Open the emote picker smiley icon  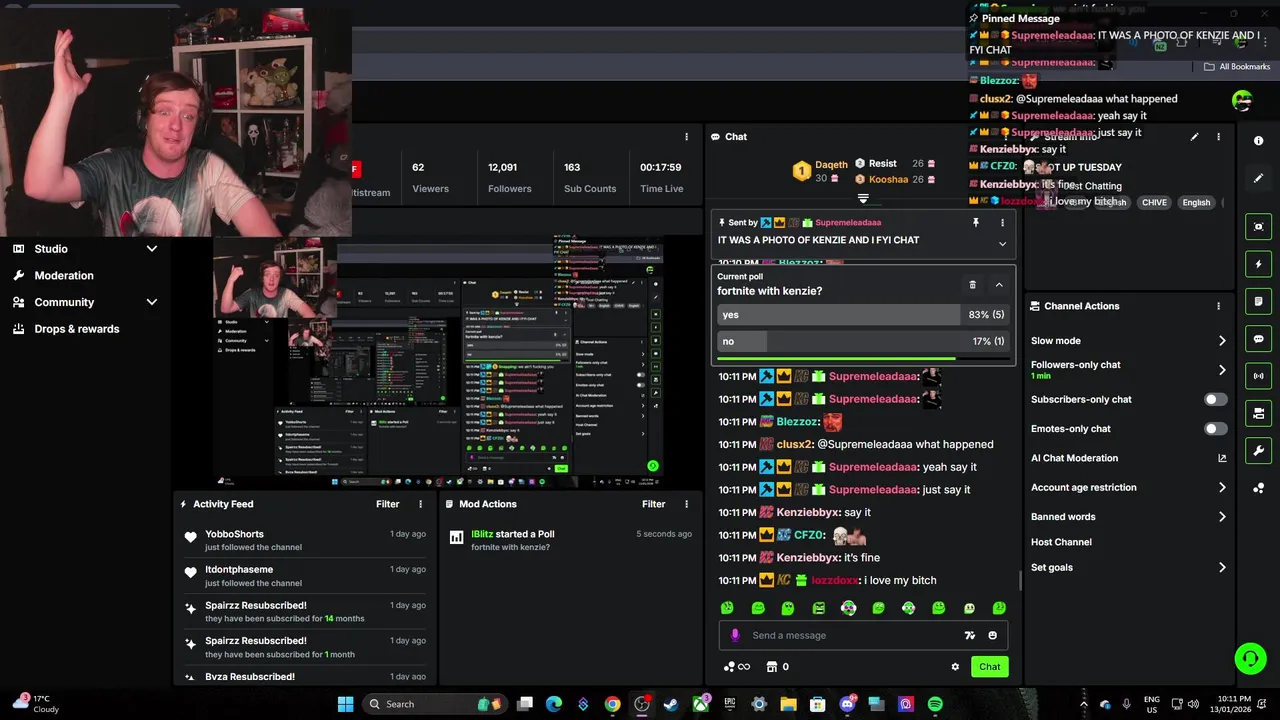tap(992, 635)
